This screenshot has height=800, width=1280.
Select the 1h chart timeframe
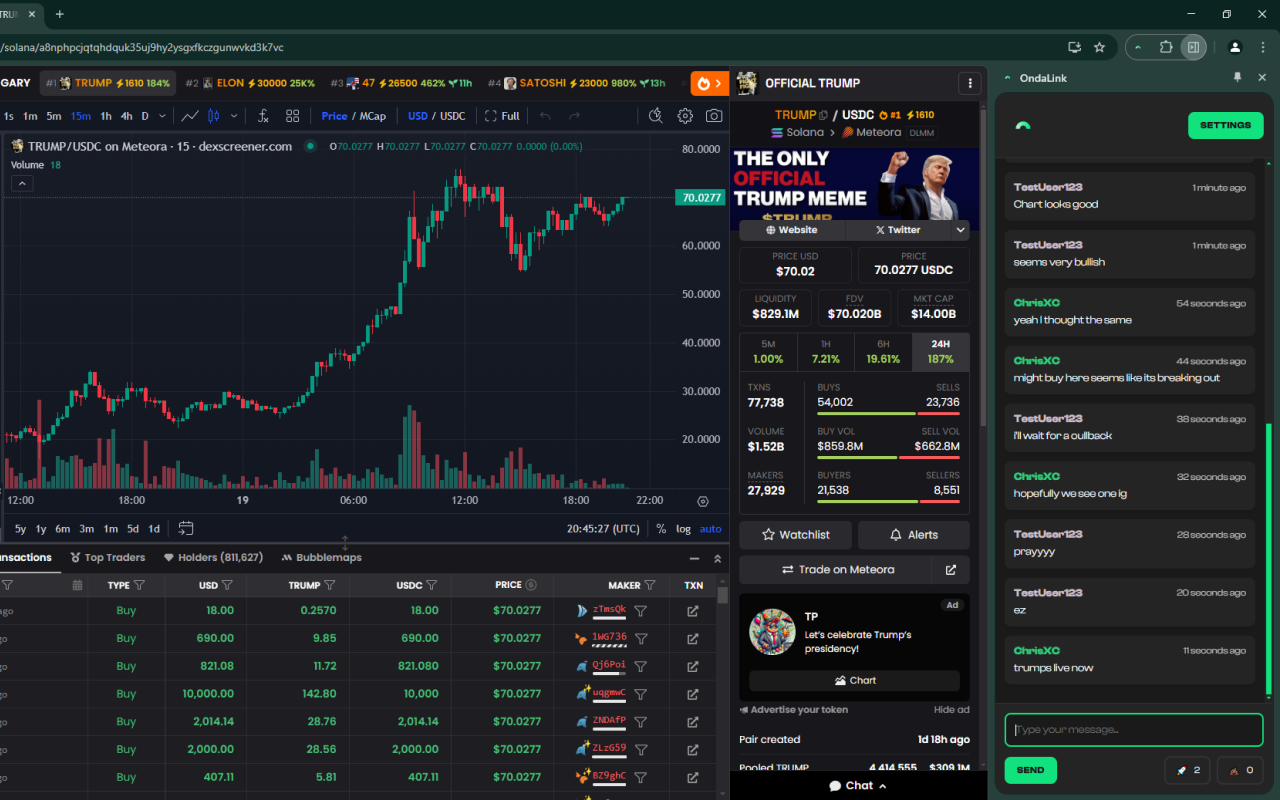click(106, 116)
